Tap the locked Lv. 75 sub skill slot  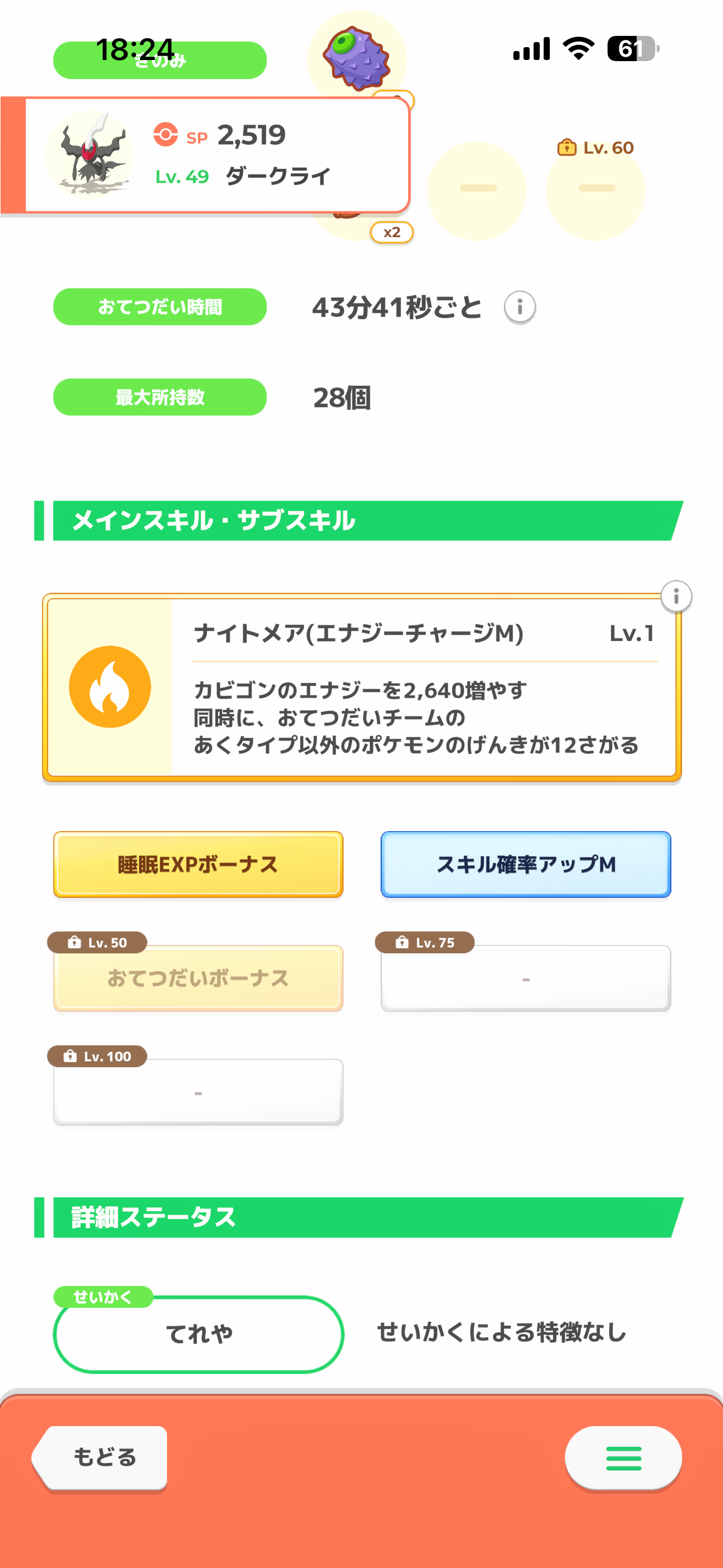click(525, 978)
